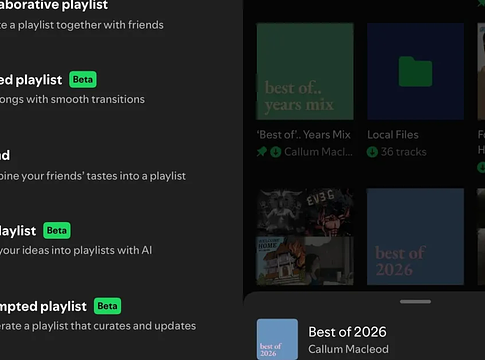Screen dimensions: 485x360
Task: Open the 'Best of'.. Years Mix cover
Action: tap(305, 71)
